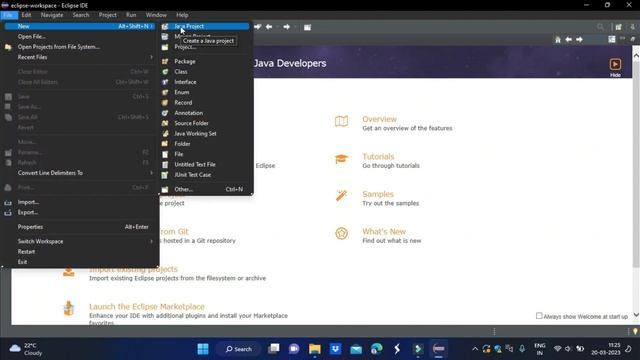The height and width of the screenshot is (360, 640).
Task: Click the Source Folder icon
Action: coord(165,123)
